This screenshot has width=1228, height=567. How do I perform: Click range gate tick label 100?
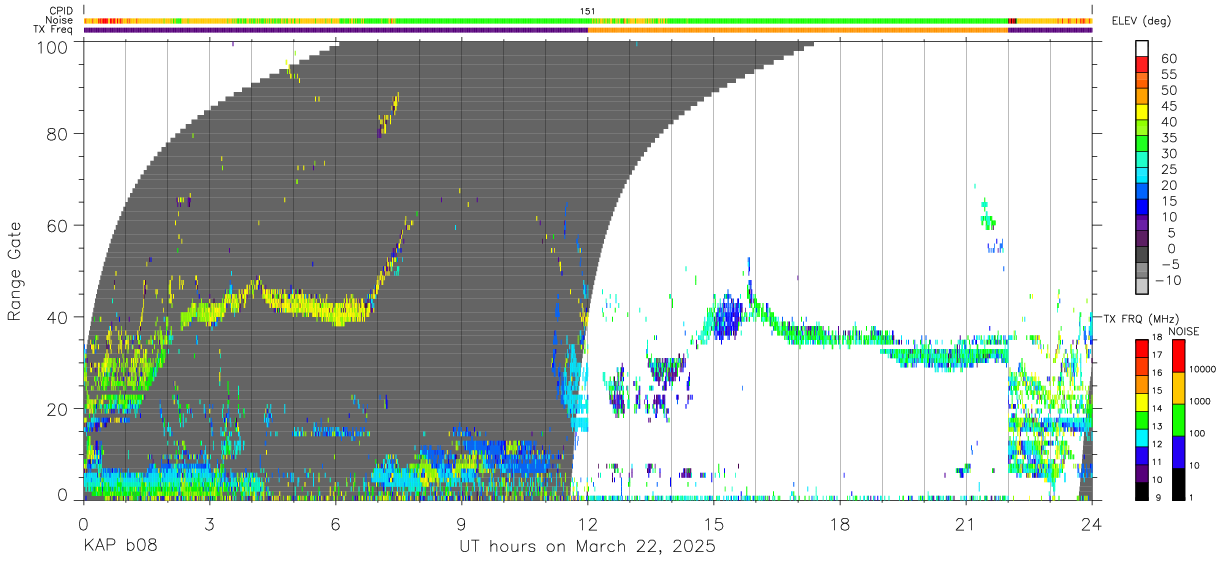pos(55,46)
